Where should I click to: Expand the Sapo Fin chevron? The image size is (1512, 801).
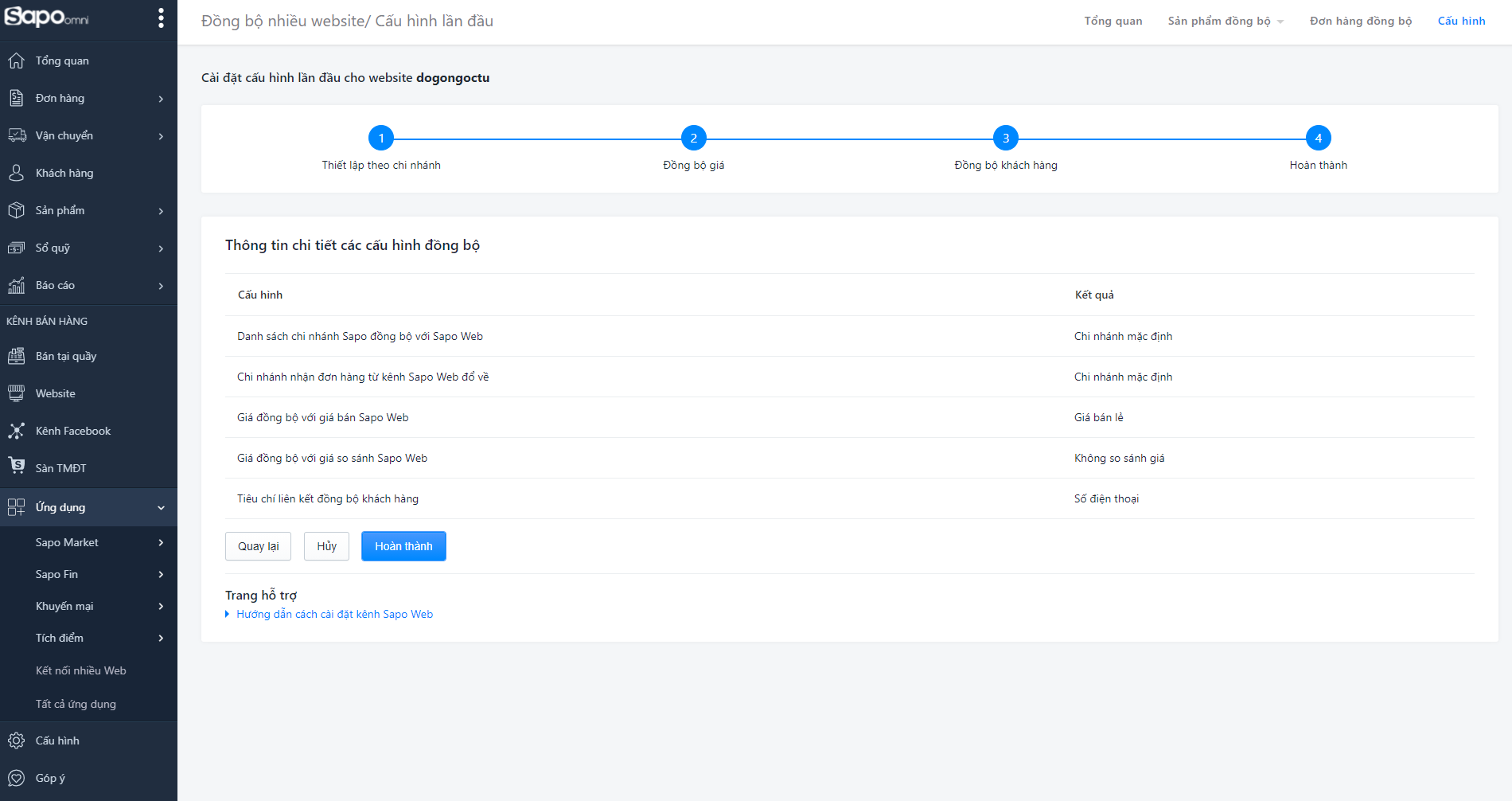pos(162,575)
